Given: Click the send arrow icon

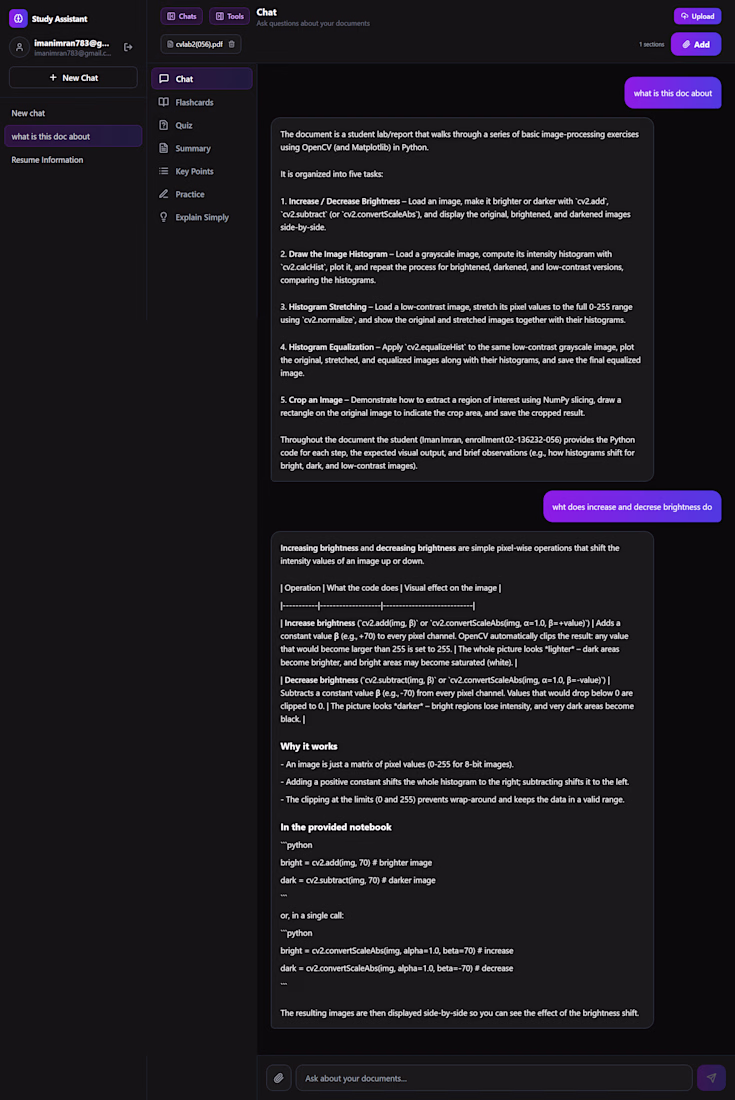Looking at the screenshot, I should 711,1078.
